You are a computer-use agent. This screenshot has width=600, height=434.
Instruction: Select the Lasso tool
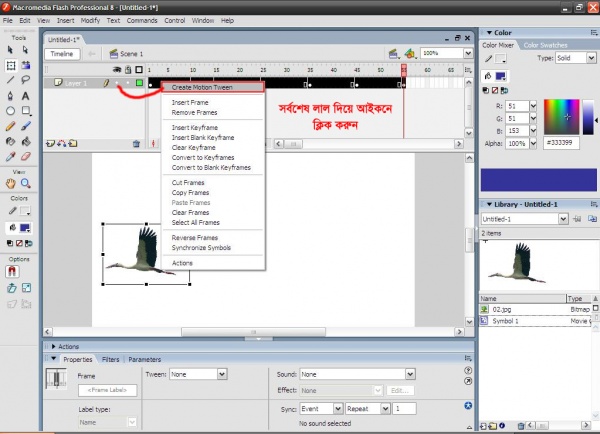[26, 80]
